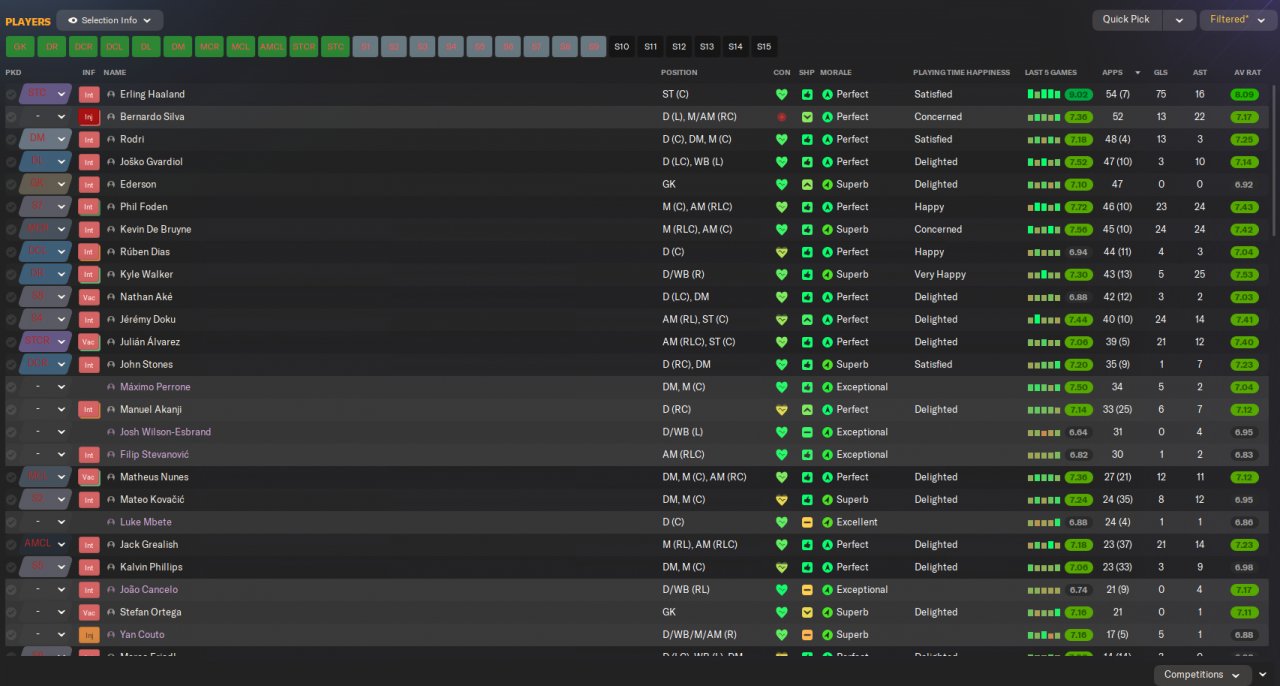Viewport: 1280px width, 686px height.
Task: Click the Int status icon for Erling Haaland
Action: click(x=89, y=94)
